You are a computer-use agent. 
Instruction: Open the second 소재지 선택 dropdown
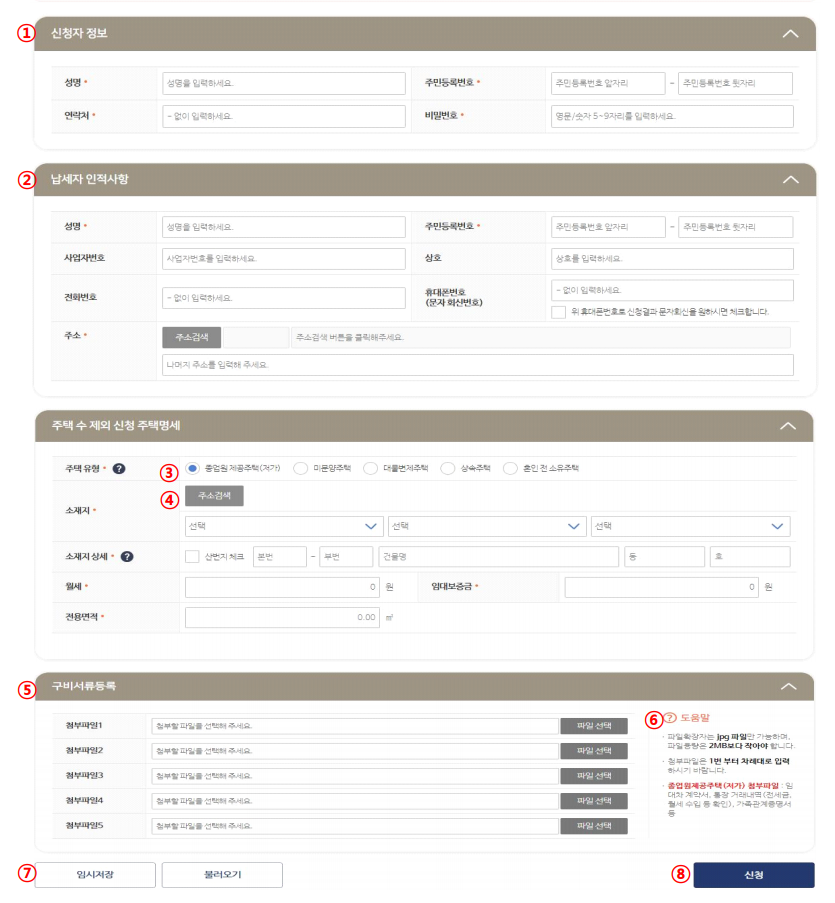[x=487, y=526]
